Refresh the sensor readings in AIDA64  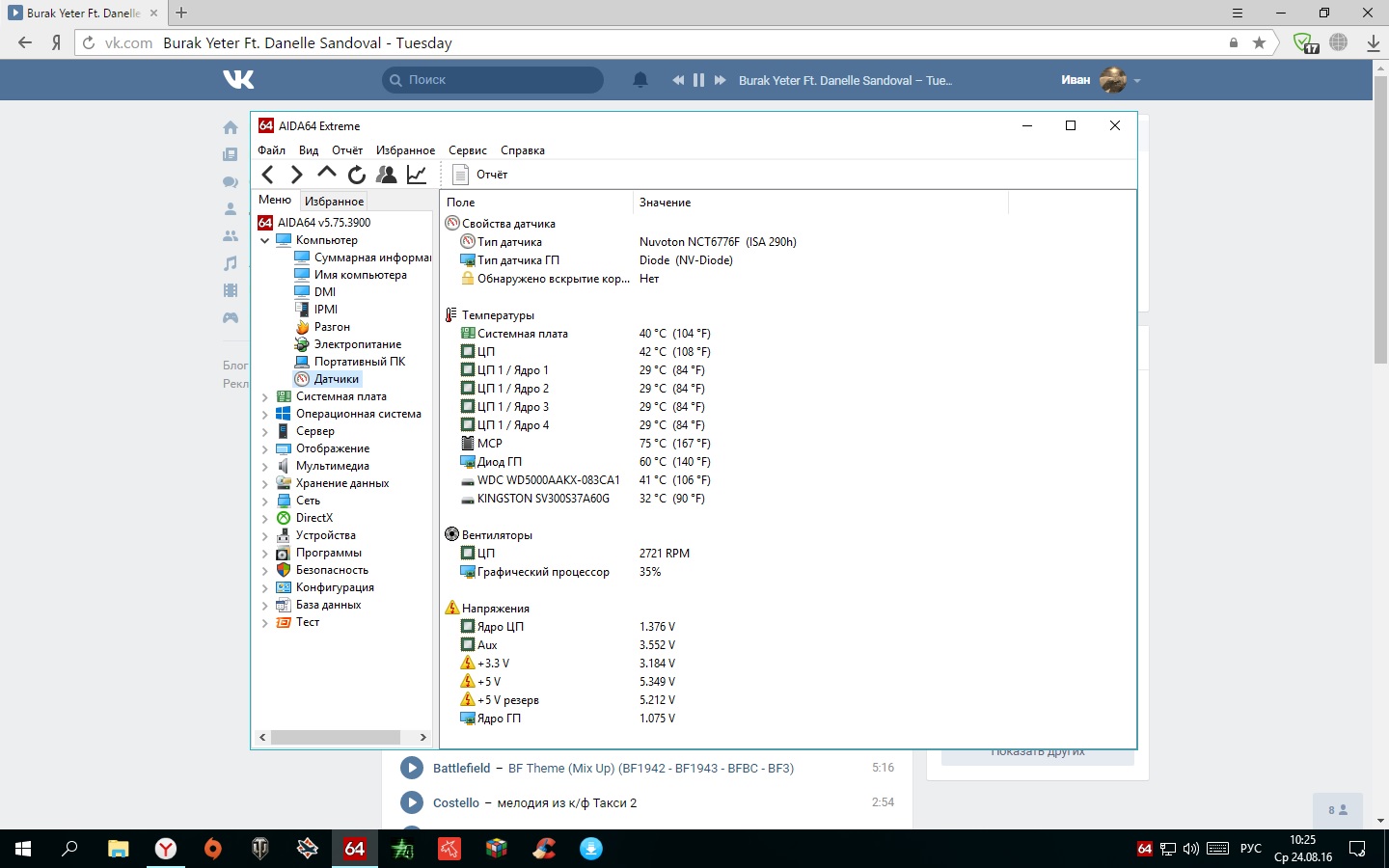[x=357, y=175]
